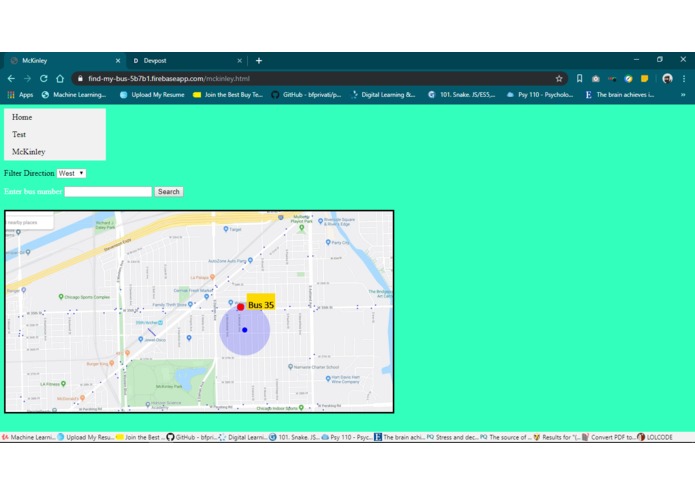695x494 pixels.
Task: Close the McKinley tab
Action: (x=118, y=61)
